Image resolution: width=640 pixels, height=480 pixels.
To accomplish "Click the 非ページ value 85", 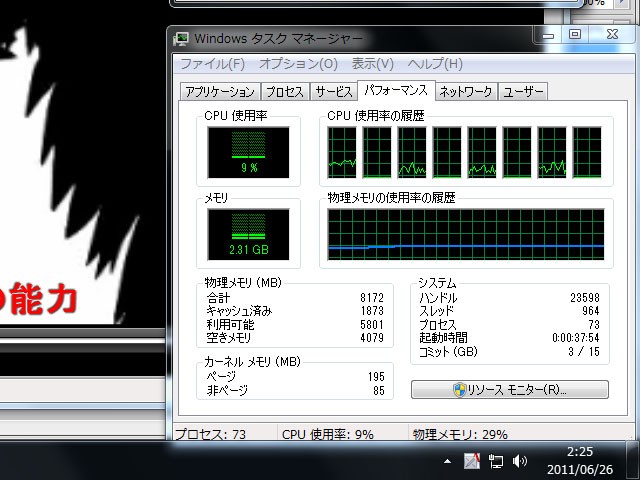I will [x=379, y=390].
